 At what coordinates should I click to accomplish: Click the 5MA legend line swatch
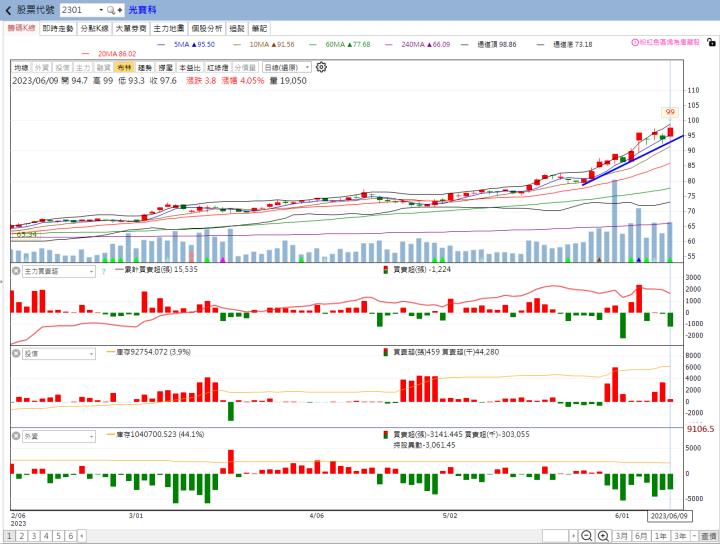pyautogui.click(x=161, y=45)
